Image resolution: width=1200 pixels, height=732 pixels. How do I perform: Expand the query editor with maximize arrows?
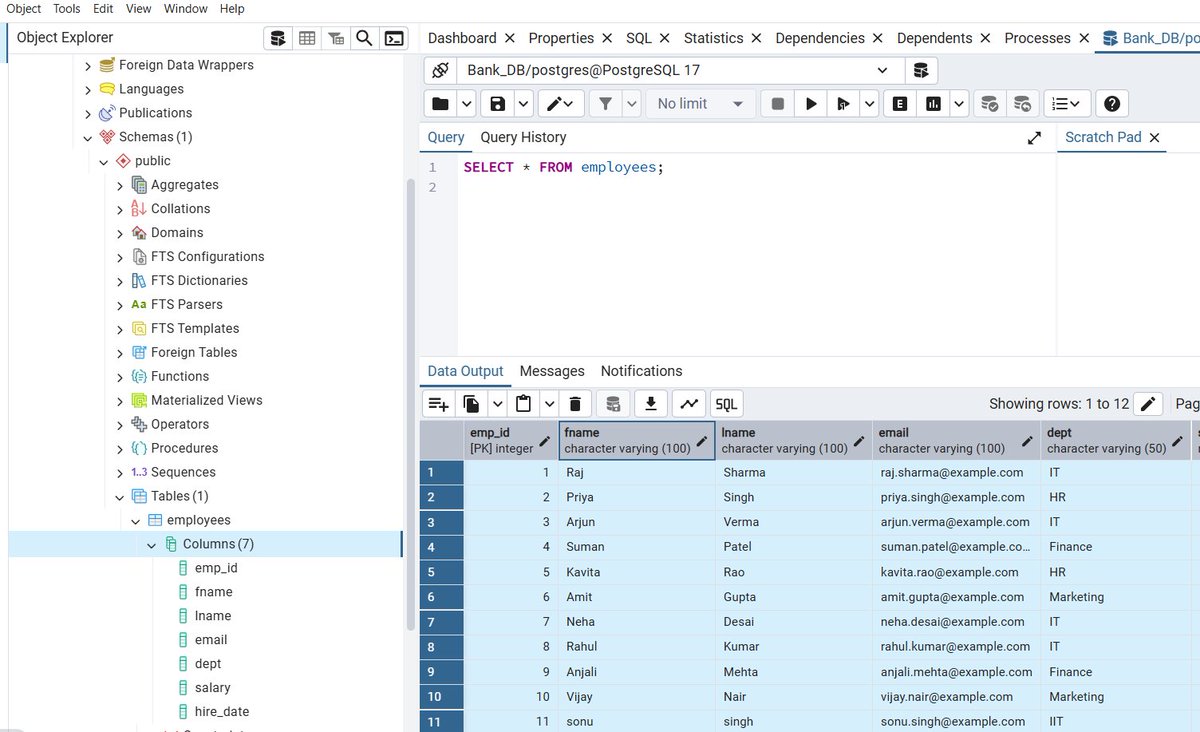pyautogui.click(x=1034, y=138)
